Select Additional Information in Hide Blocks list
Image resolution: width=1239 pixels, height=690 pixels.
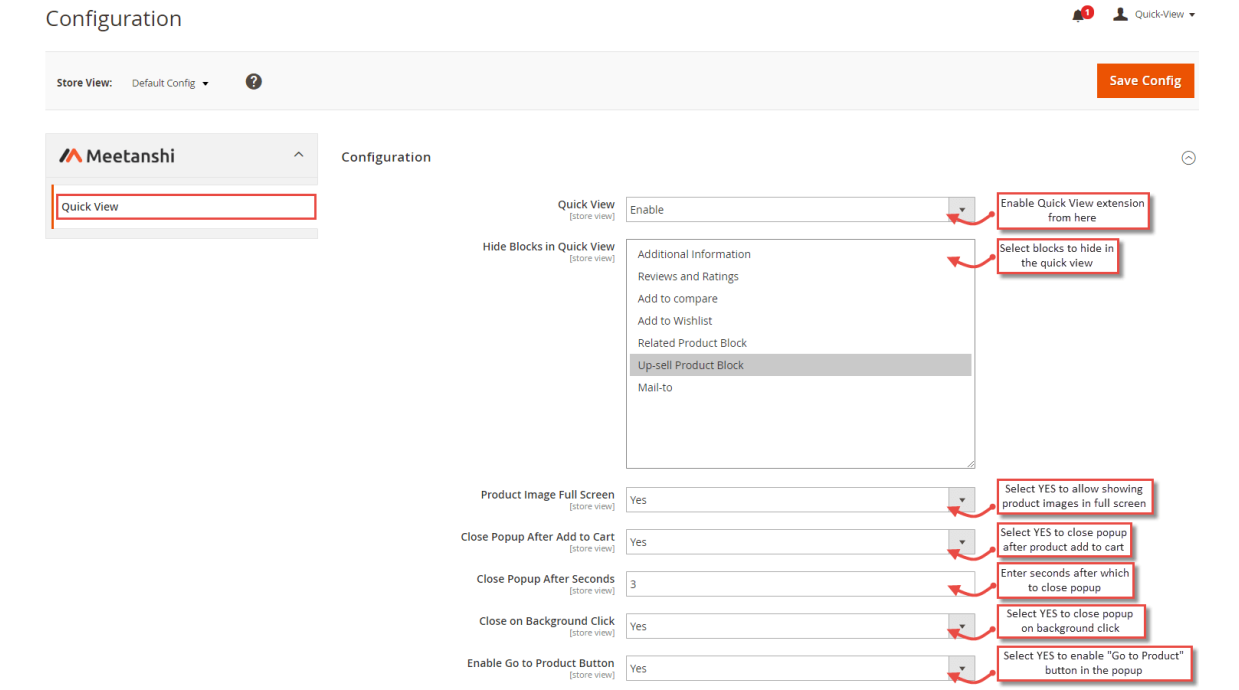click(693, 254)
